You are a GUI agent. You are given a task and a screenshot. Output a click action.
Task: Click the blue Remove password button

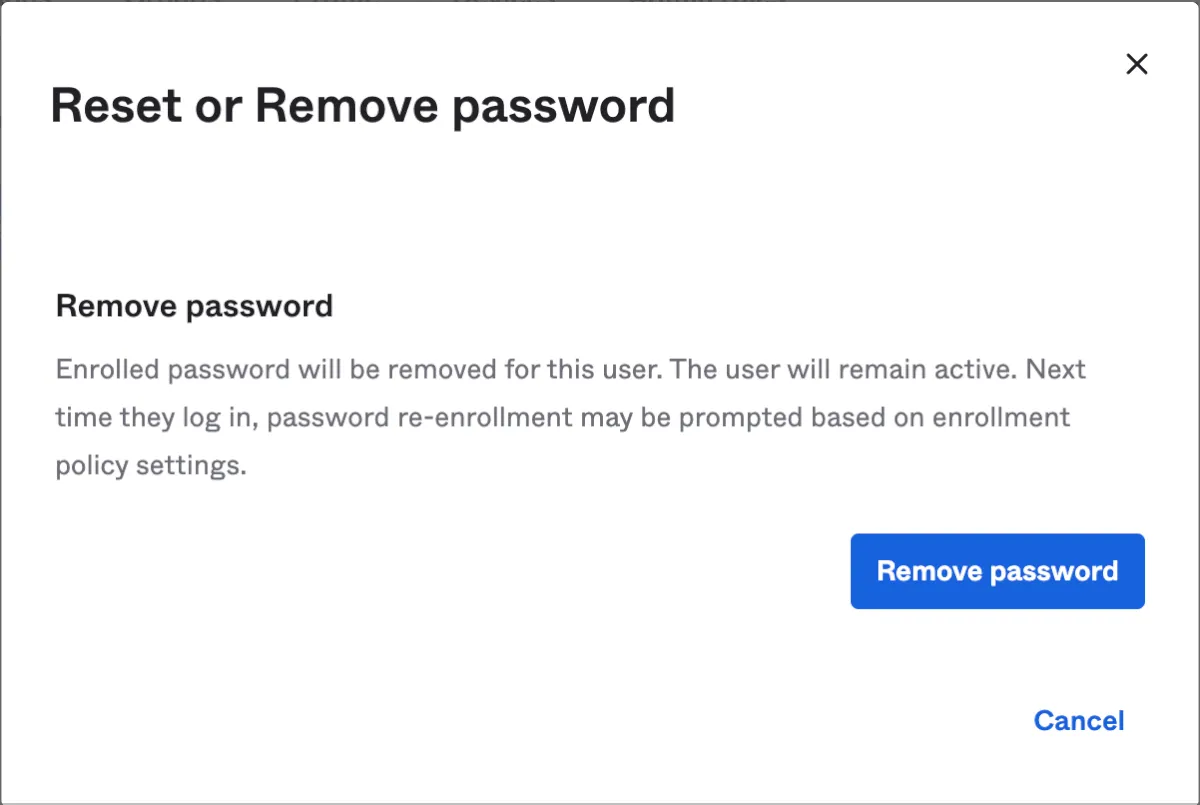(x=997, y=571)
